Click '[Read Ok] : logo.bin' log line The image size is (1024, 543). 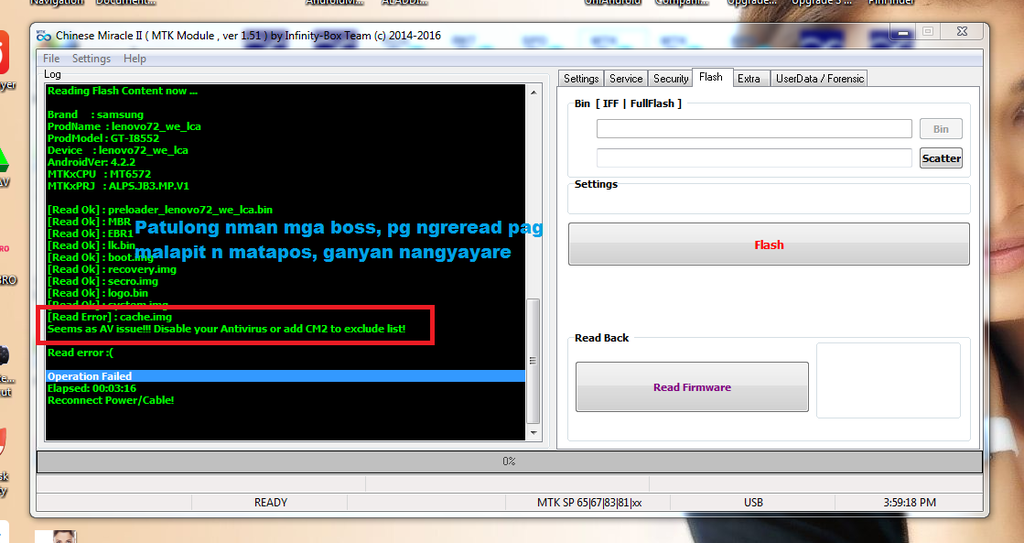98,293
